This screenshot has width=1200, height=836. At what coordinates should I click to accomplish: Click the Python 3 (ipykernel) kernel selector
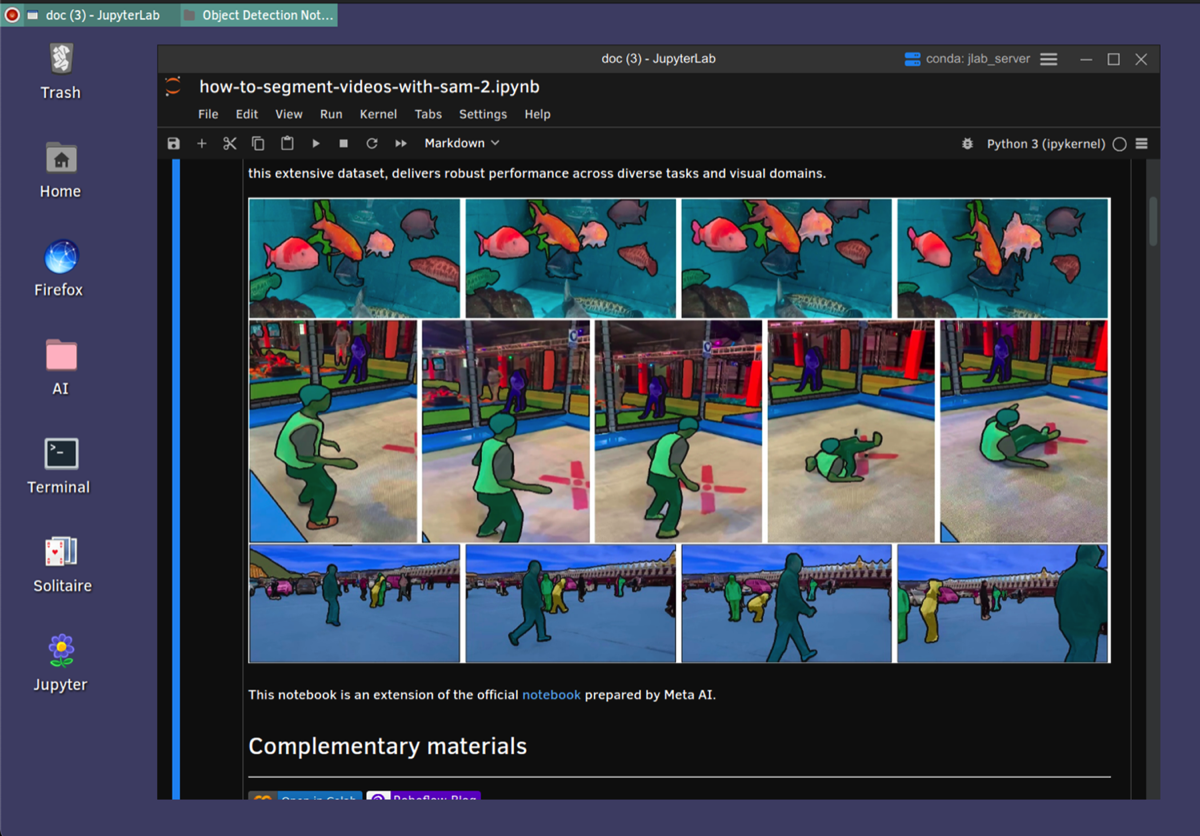point(1045,144)
